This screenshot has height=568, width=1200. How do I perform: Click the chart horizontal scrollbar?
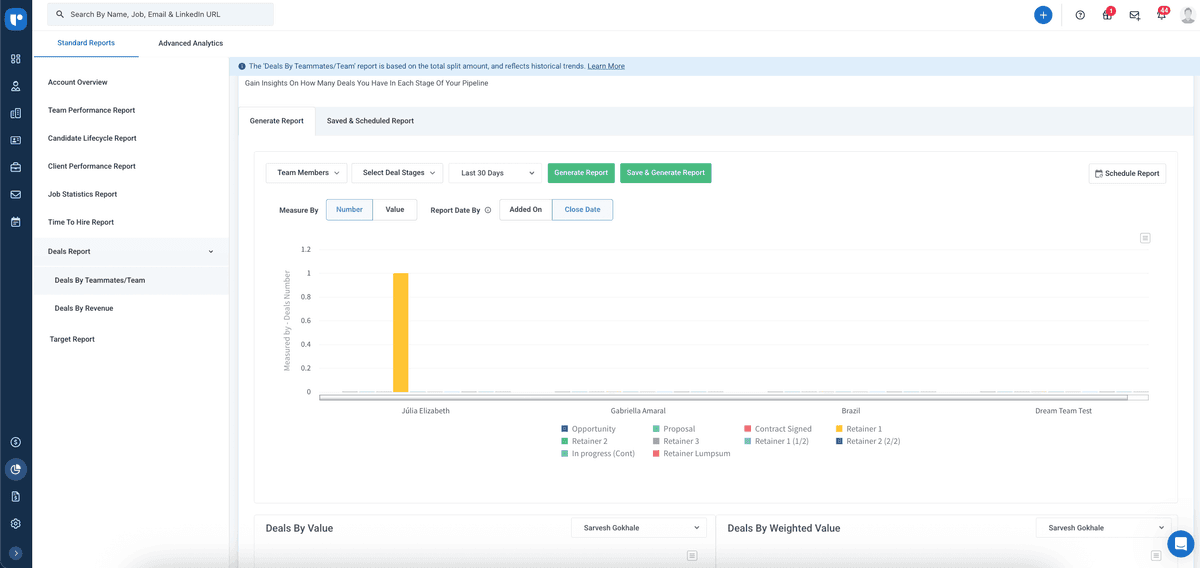click(723, 397)
